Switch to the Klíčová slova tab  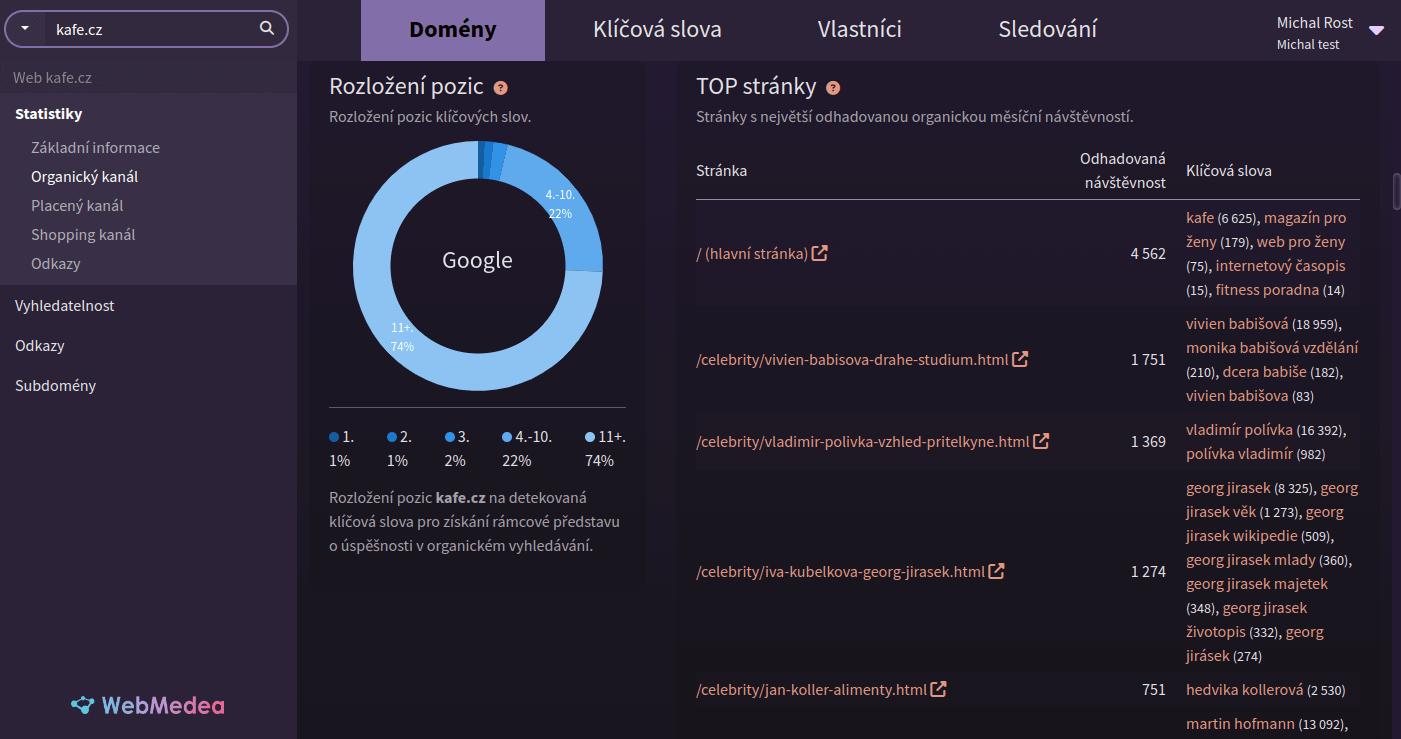click(x=656, y=30)
